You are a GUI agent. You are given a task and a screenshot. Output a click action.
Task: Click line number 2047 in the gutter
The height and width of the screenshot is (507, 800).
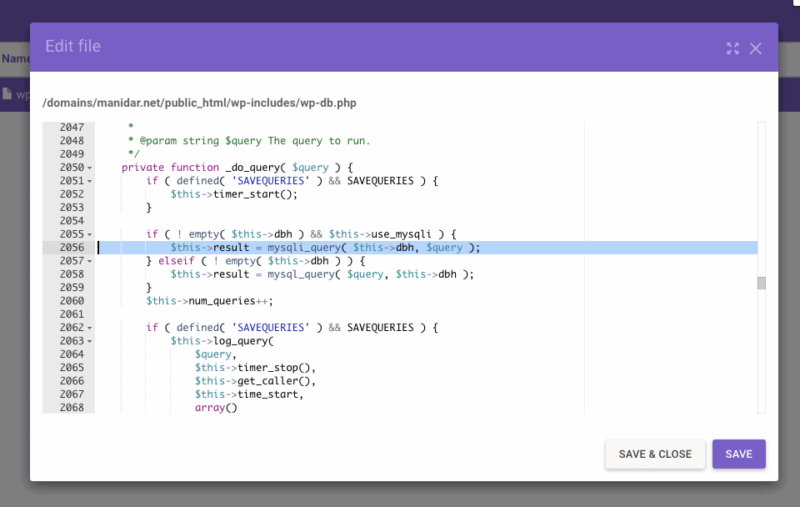pyautogui.click(x=71, y=128)
